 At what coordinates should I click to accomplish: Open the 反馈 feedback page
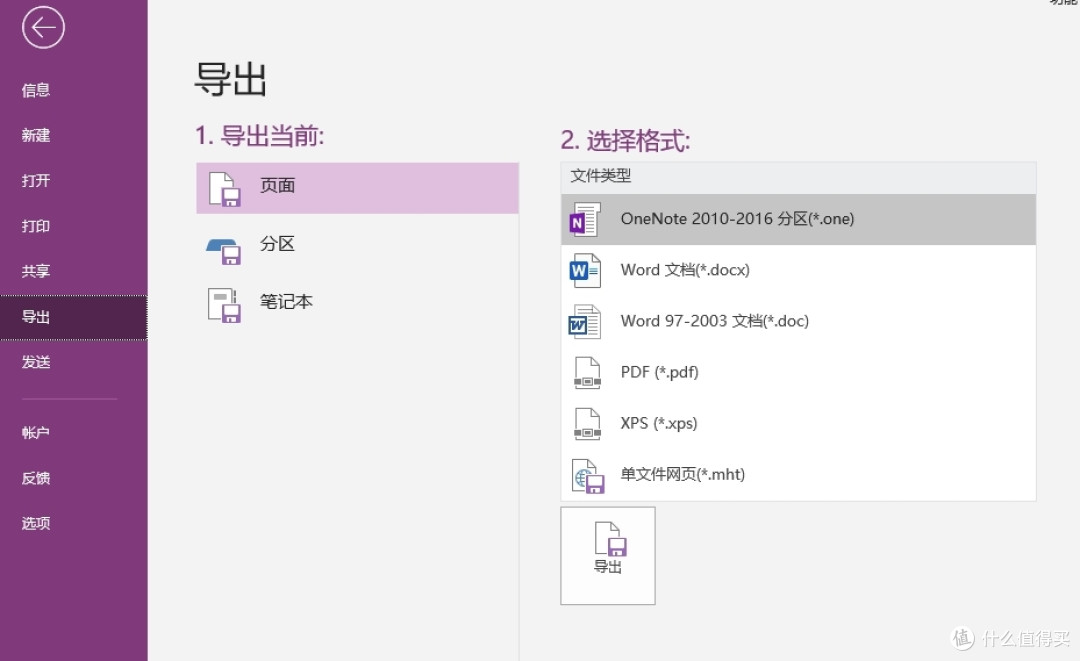click(x=35, y=477)
